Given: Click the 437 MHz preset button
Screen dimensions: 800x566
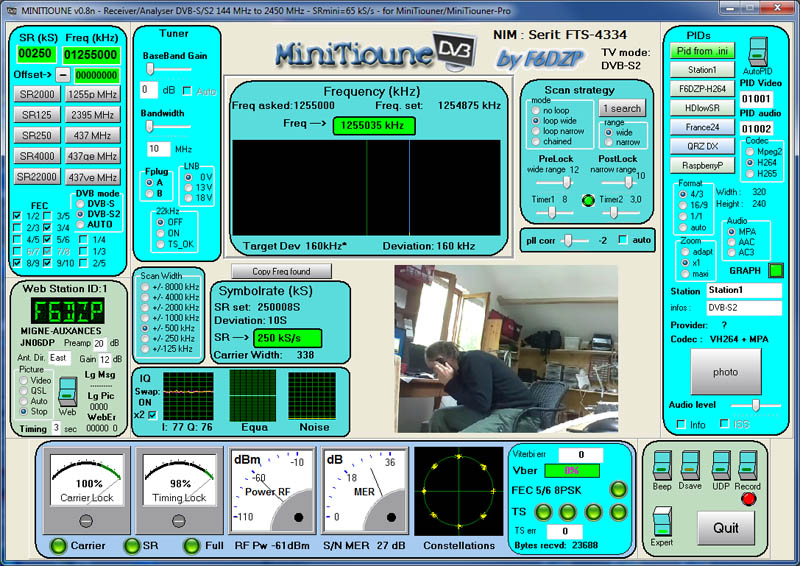Looking at the screenshot, I should tap(92, 135).
